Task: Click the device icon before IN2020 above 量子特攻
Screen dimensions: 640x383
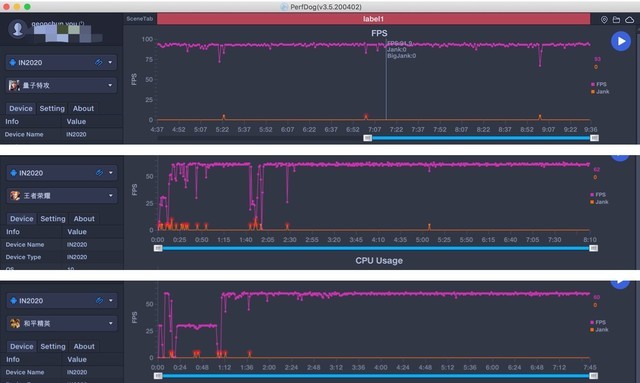Action: [13, 62]
